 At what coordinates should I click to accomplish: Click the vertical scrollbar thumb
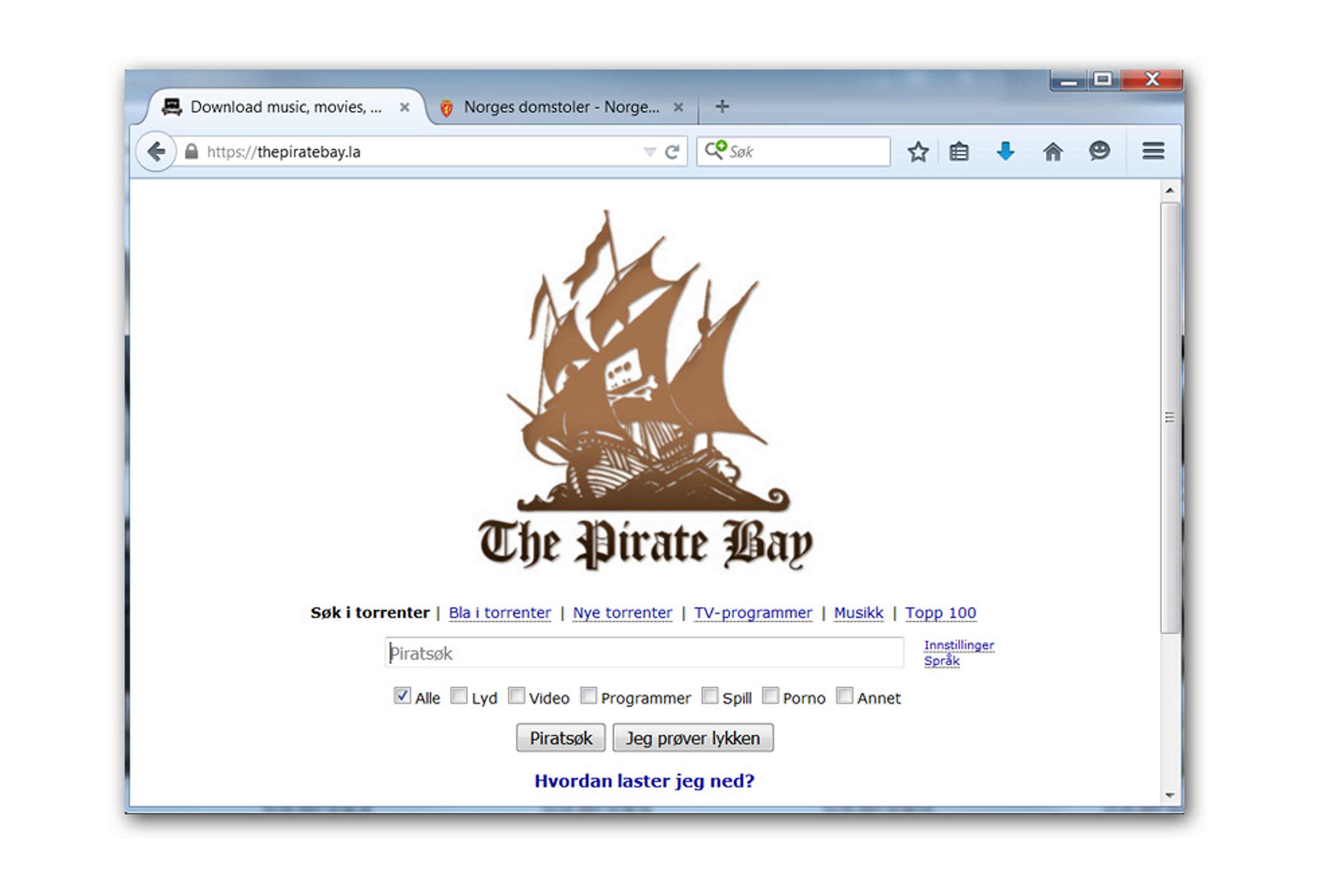pos(1170,417)
